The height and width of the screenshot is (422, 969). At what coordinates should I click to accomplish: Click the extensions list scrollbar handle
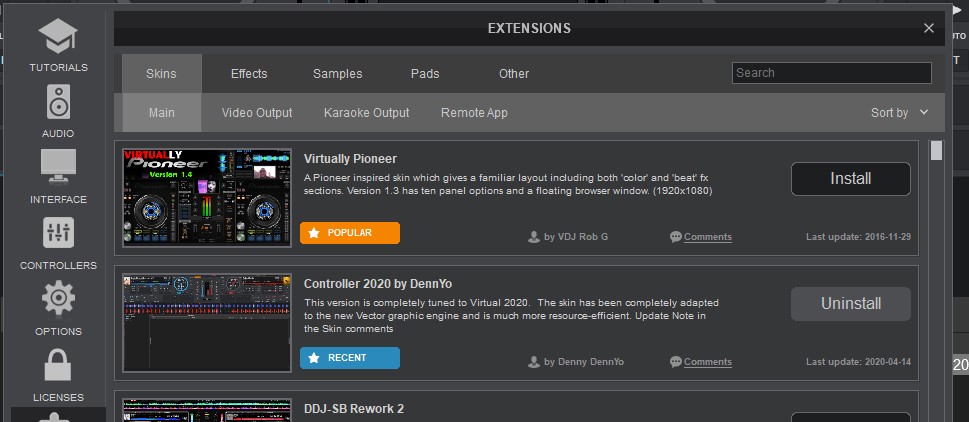click(x=936, y=151)
